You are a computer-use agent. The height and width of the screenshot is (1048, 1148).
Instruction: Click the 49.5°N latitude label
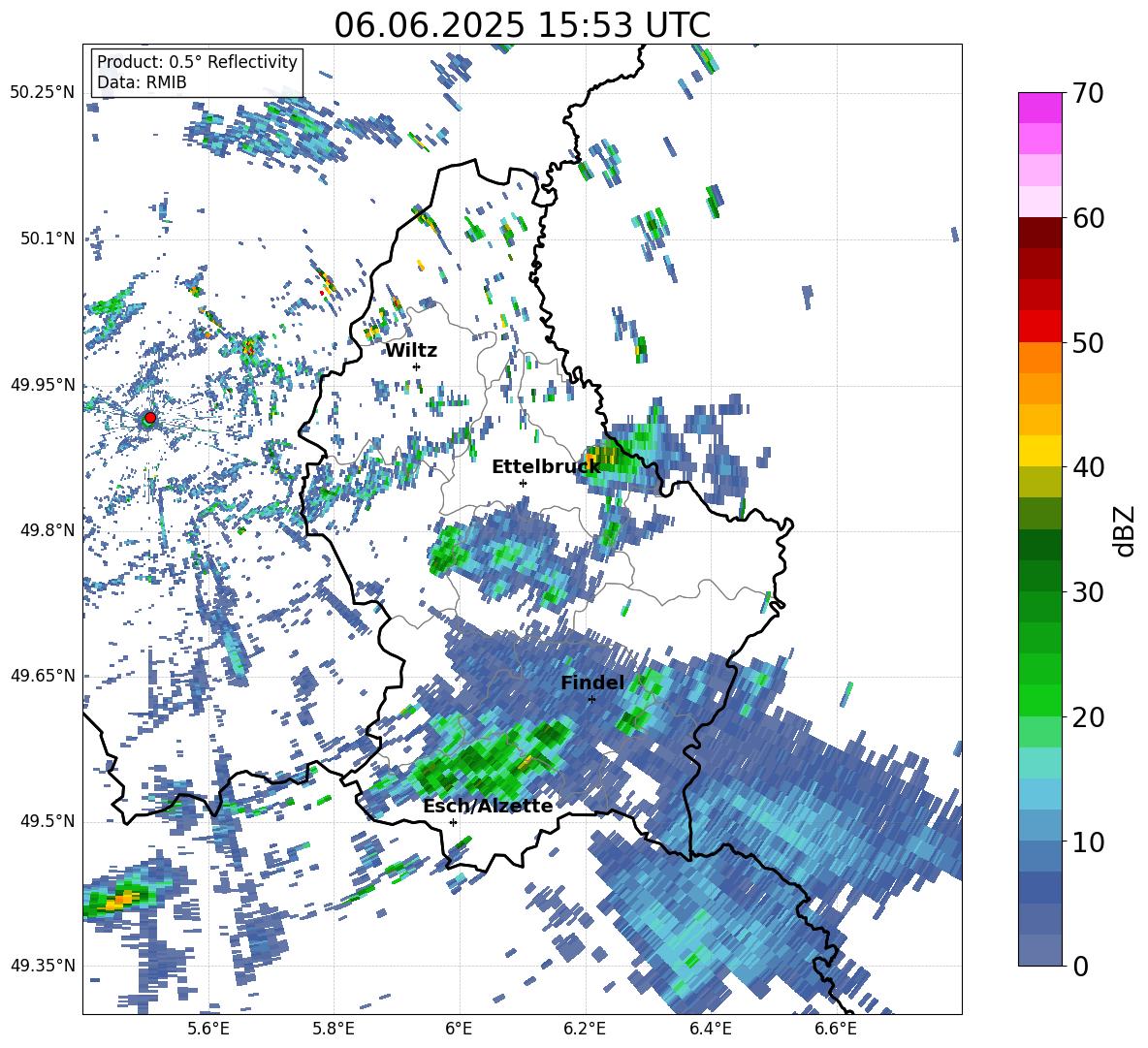pos(48,821)
